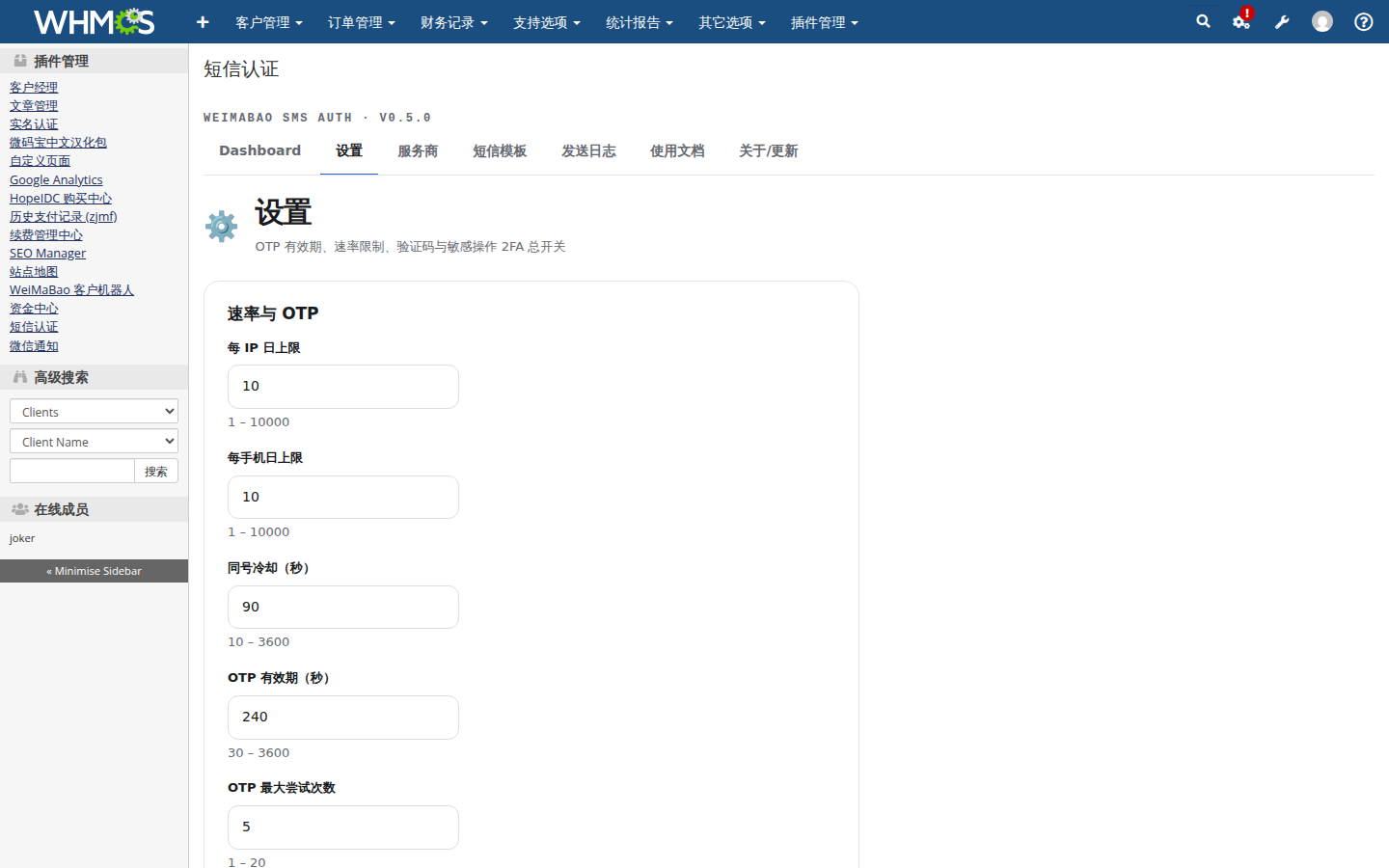Open the 站点地图 link
This screenshot has width=1389, height=868.
[x=34, y=271]
